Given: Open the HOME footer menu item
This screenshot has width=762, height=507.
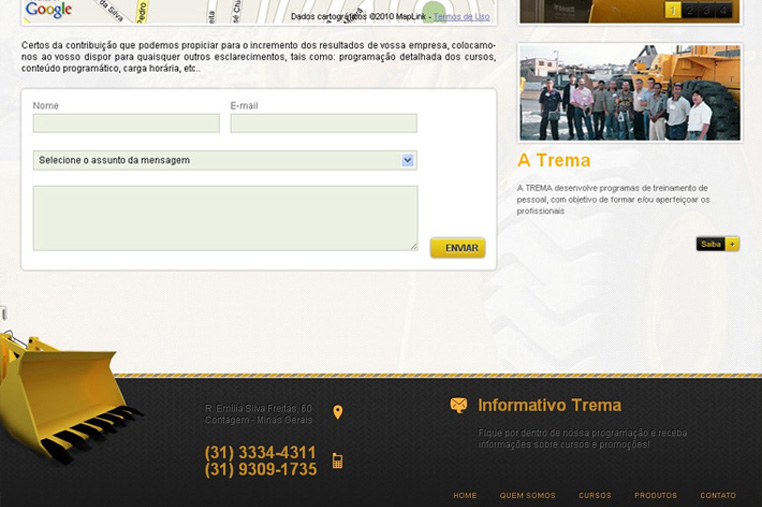Looking at the screenshot, I should 465,496.
